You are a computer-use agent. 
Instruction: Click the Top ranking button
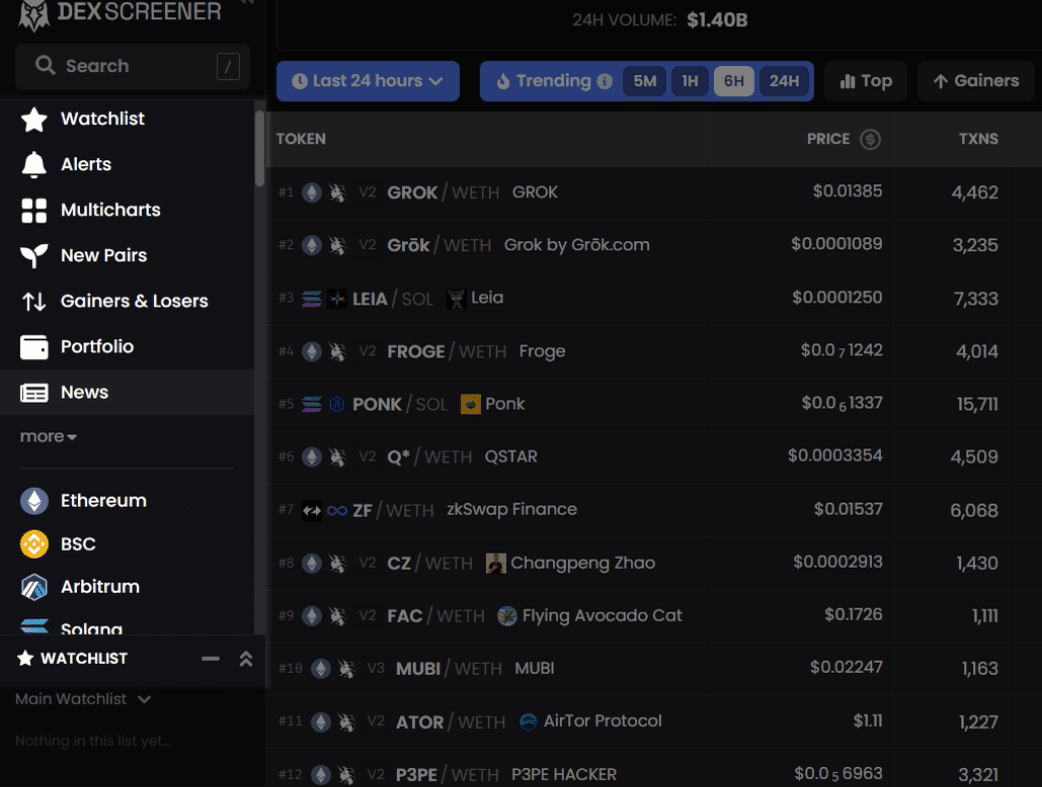(x=866, y=81)
